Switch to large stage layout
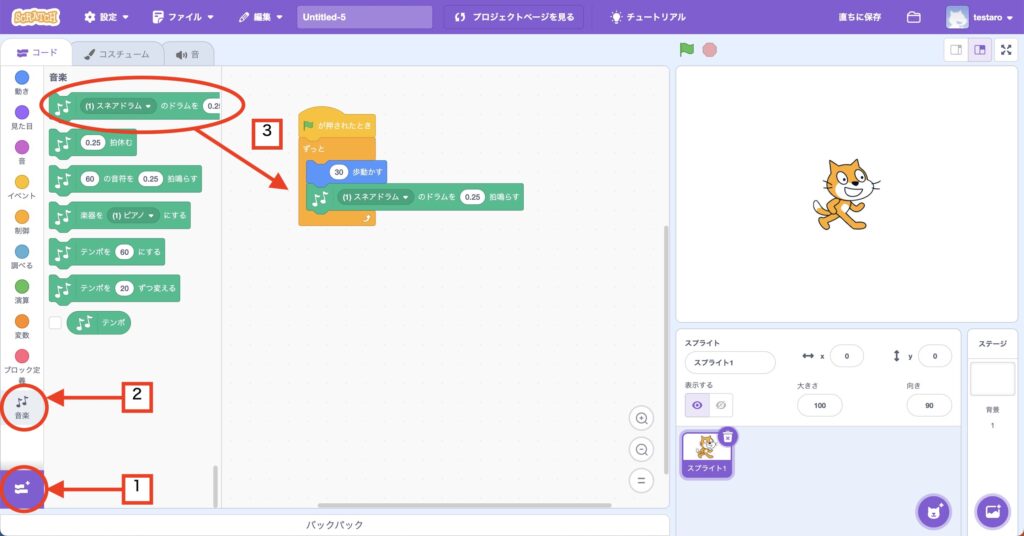The height and width of the screenshot is (536, 1024). tap(980, 50)
